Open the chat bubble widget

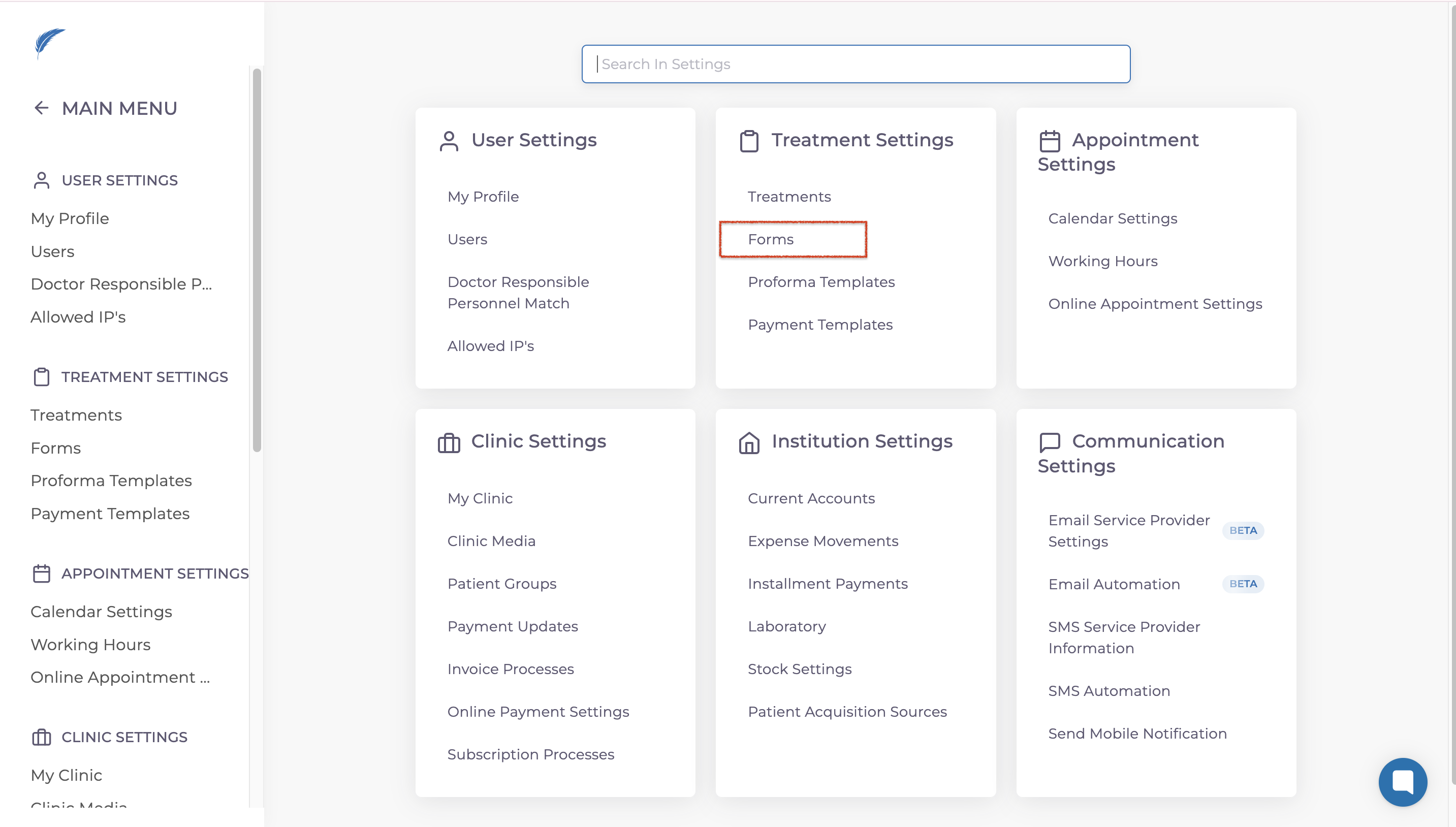click(1402, 782)
